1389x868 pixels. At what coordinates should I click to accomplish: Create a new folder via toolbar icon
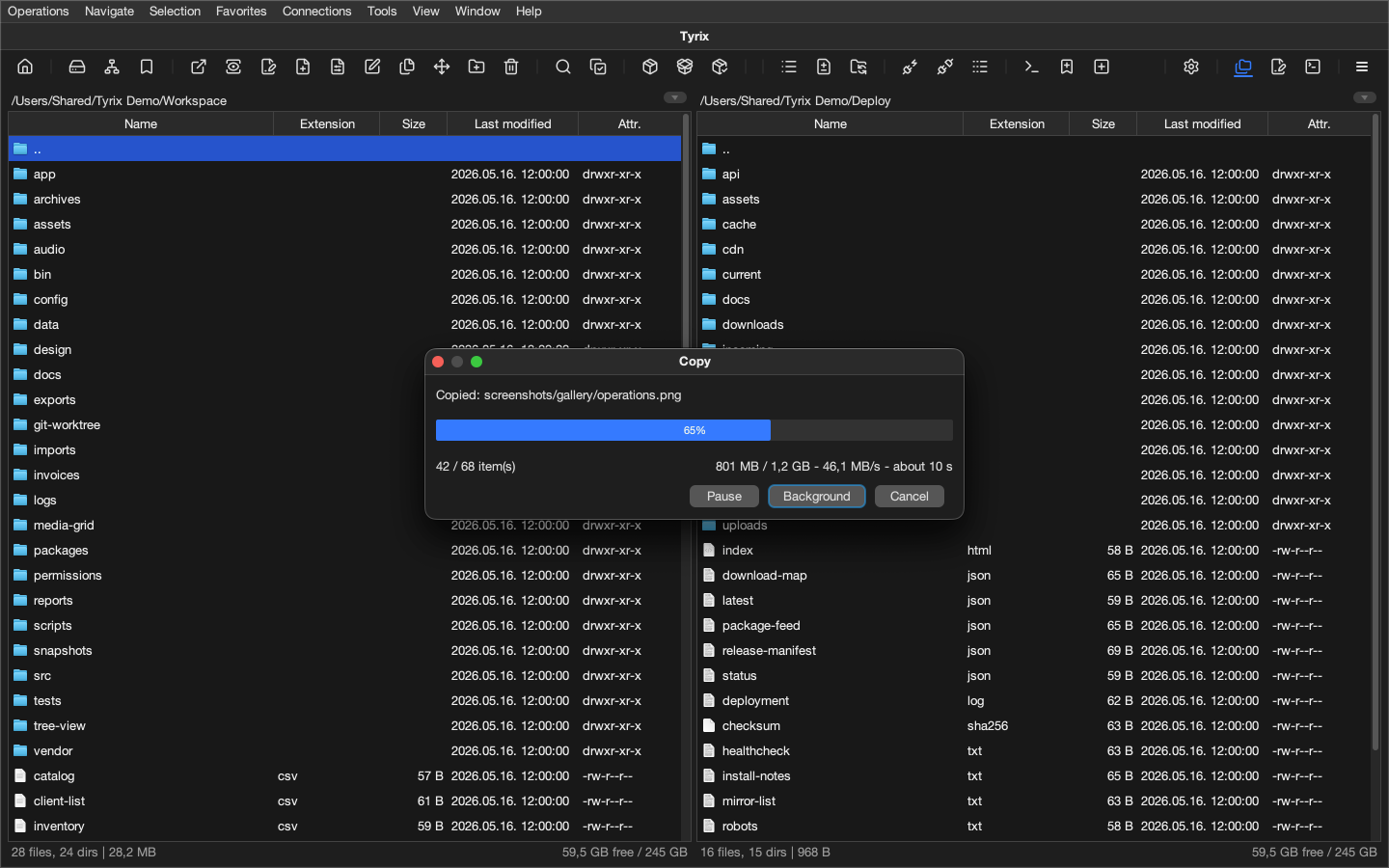477,67
